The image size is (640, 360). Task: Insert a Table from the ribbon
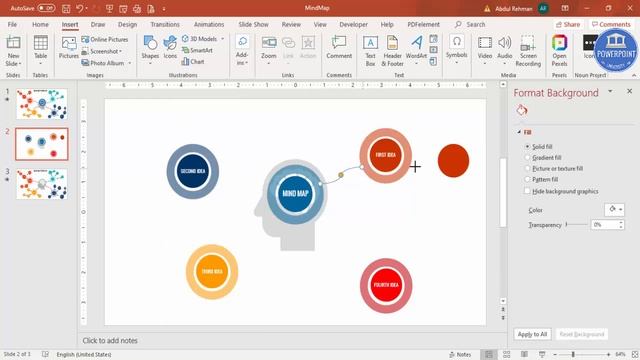(x=40, y=51)
